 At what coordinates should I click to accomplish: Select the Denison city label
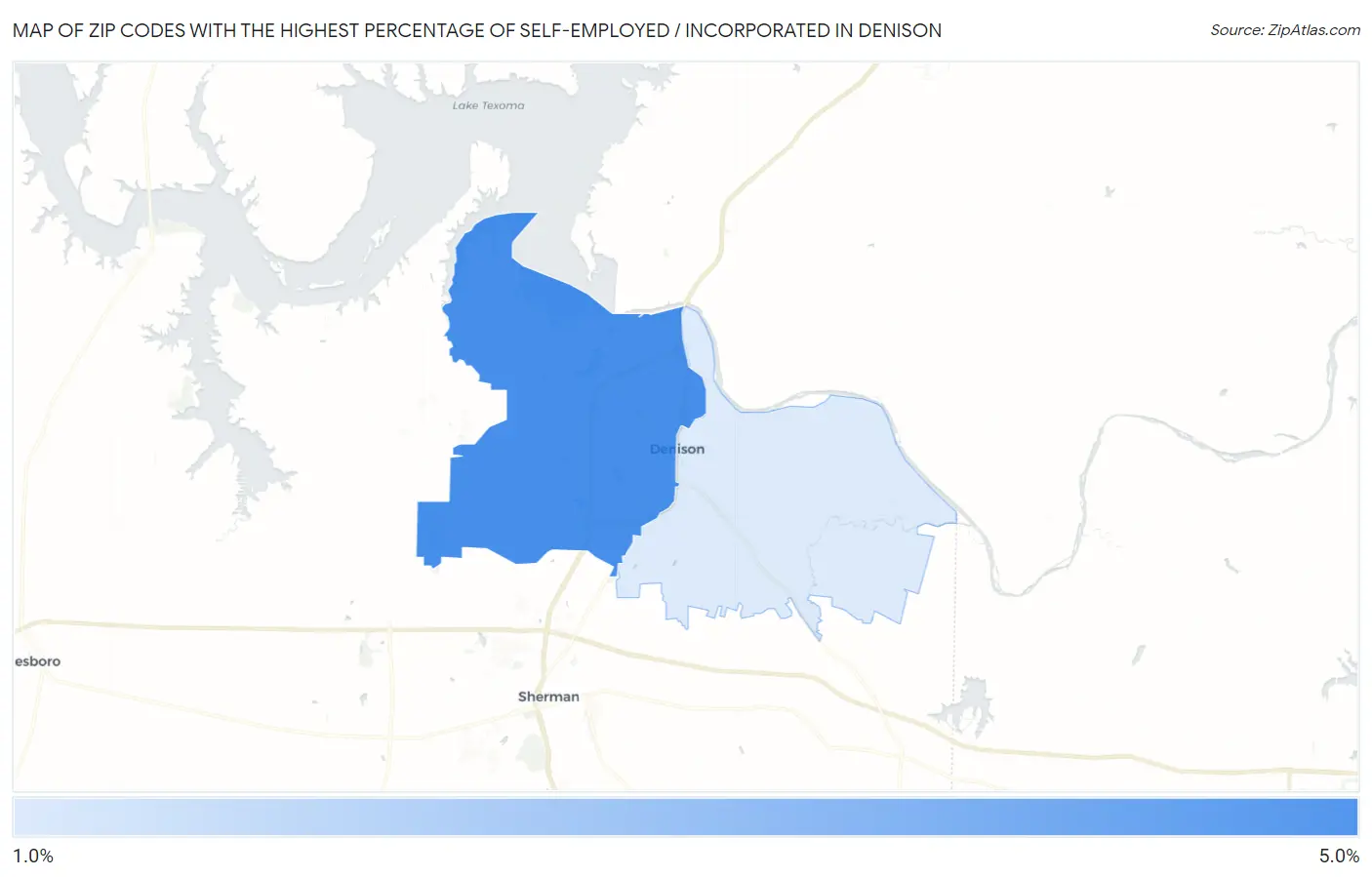677,449
